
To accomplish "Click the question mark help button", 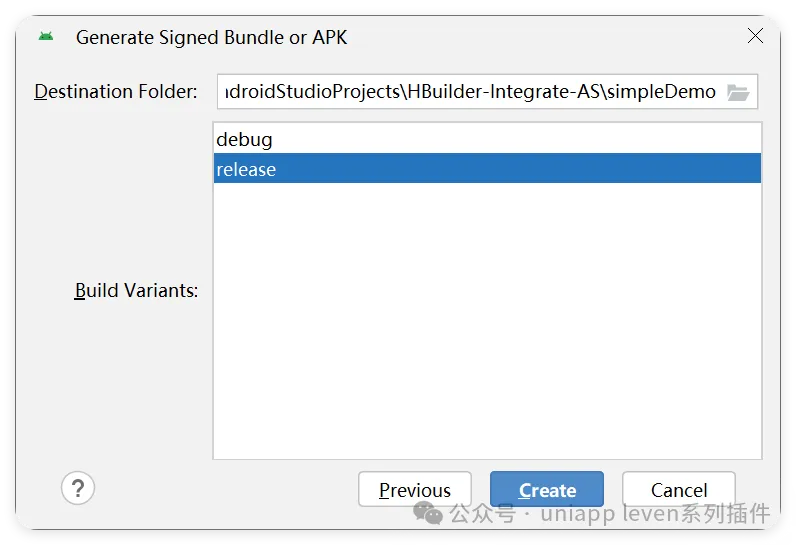I will click(x=78, y=488).
